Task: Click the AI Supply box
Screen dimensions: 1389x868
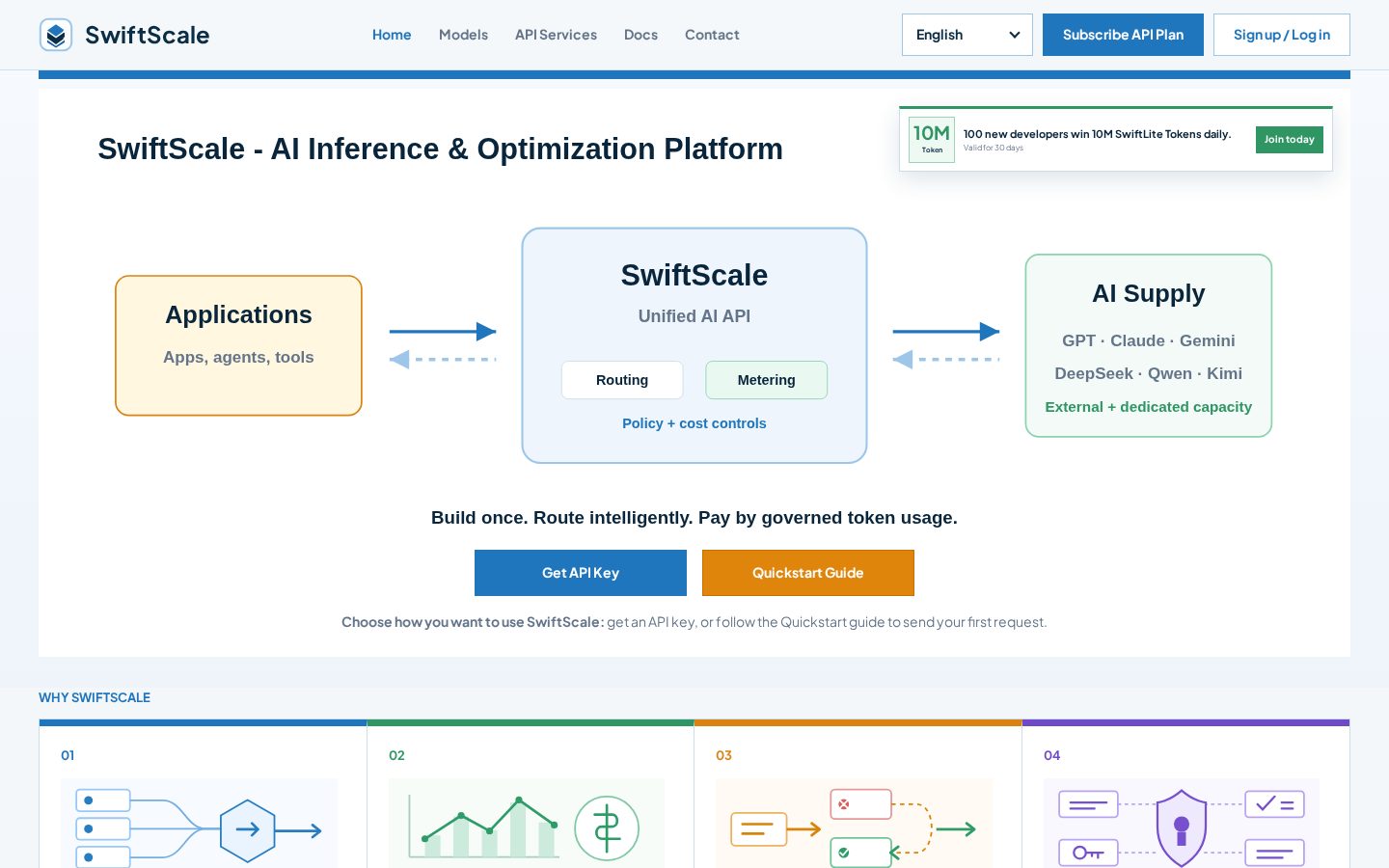Action: 1149,345
